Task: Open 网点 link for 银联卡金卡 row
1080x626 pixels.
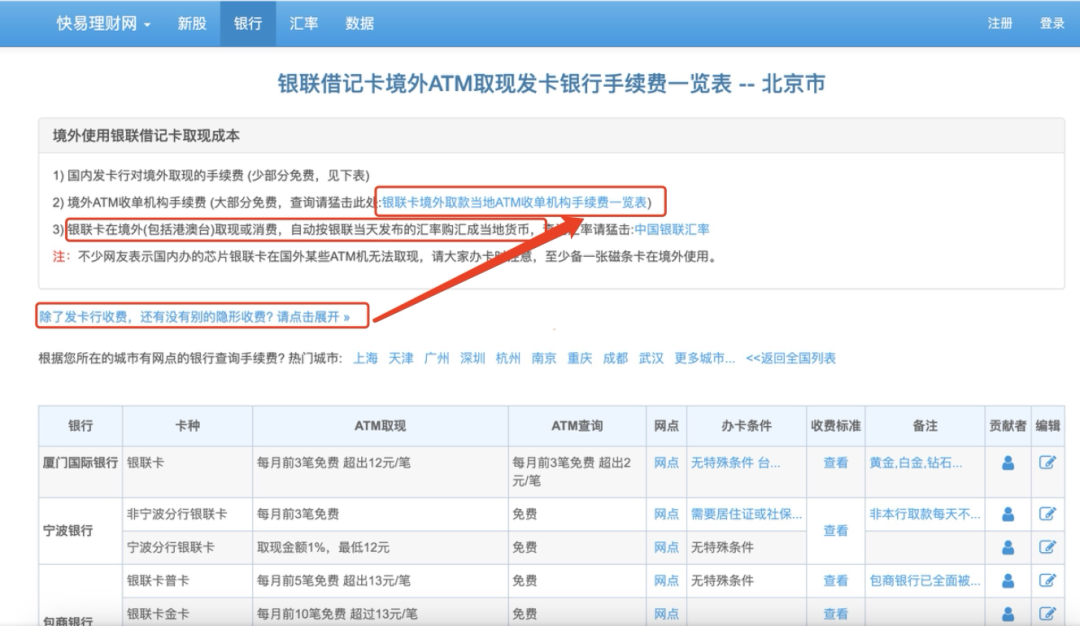Action: click(x=666, y=614)
